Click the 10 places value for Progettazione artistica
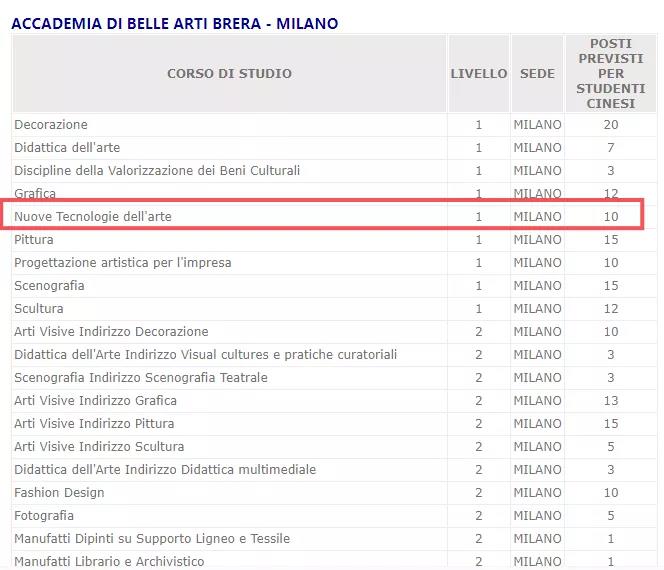This screenshot has height=570, width=664. [611, 263]
